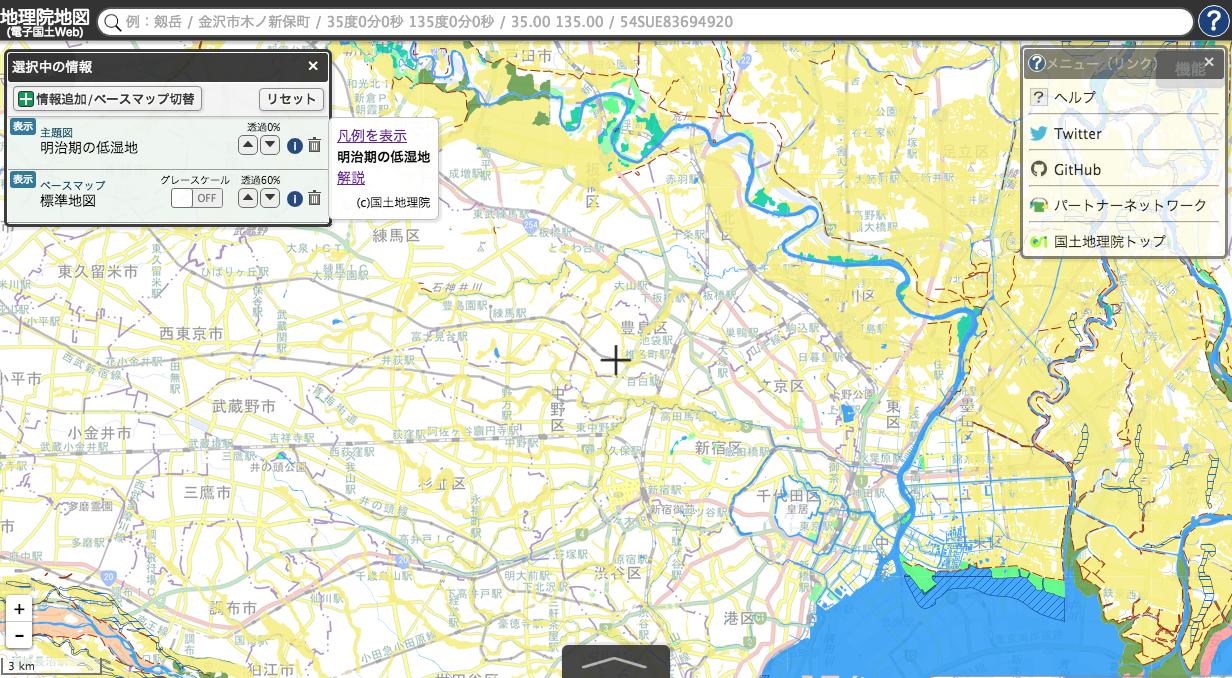Decrease transparency of 標準地図 with down arrow
This screenshot has height=678, width=1232.
coord(270,198)
